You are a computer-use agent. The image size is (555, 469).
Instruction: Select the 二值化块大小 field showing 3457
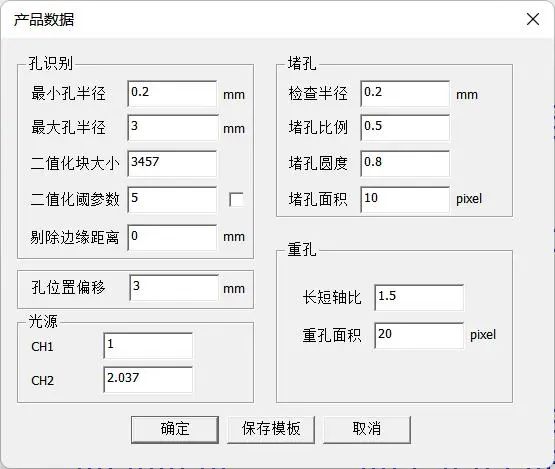pos(172,164)
